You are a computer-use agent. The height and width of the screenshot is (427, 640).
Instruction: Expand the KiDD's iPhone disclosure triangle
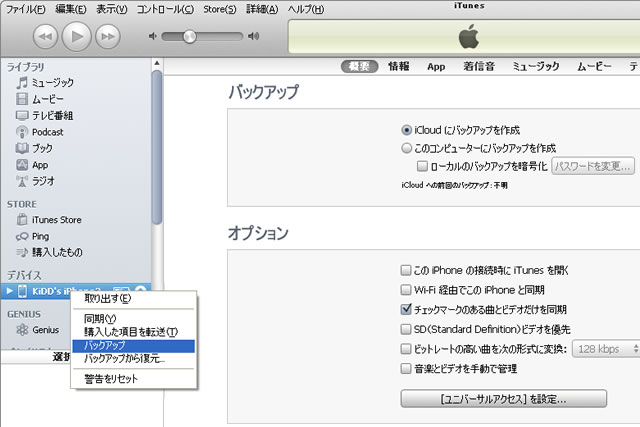(x=10, y=291)
